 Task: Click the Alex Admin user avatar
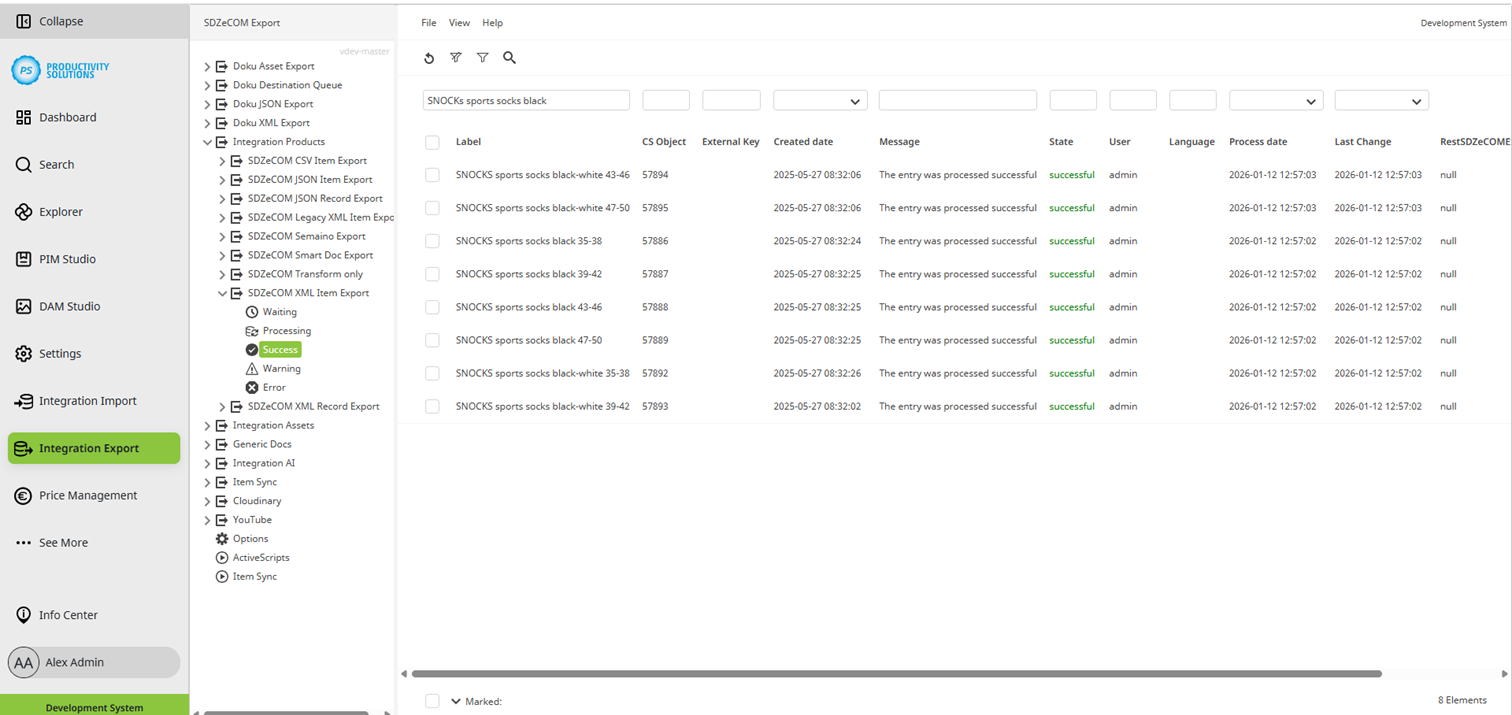24,662
